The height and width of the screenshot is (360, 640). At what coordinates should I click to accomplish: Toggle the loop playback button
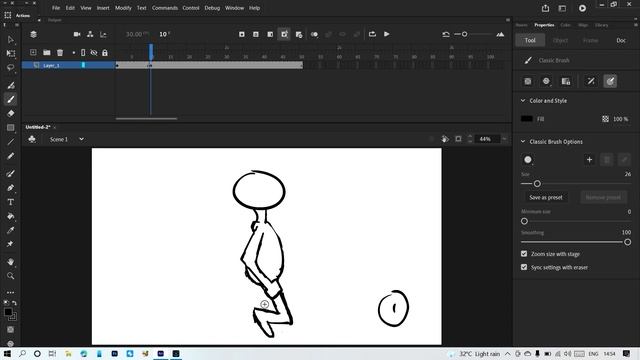[372, 34]
